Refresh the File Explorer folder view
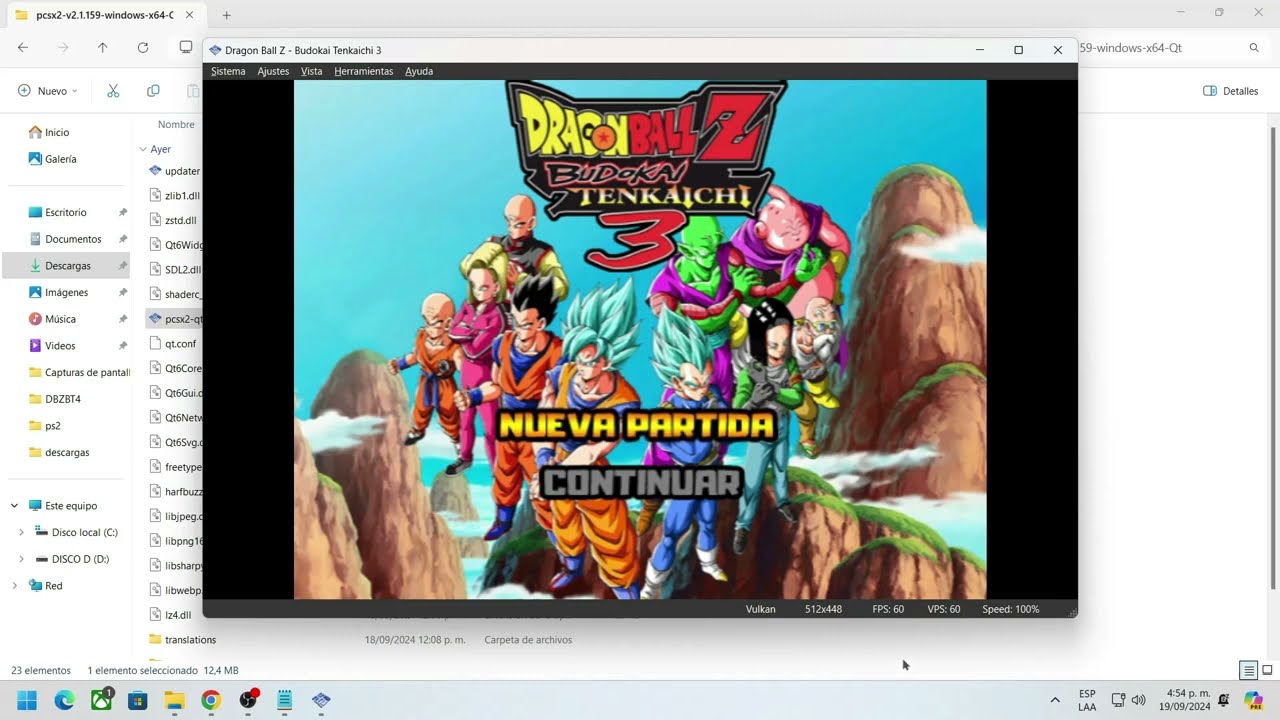Viewport: 1280px width, 720px height. point(143,47)
